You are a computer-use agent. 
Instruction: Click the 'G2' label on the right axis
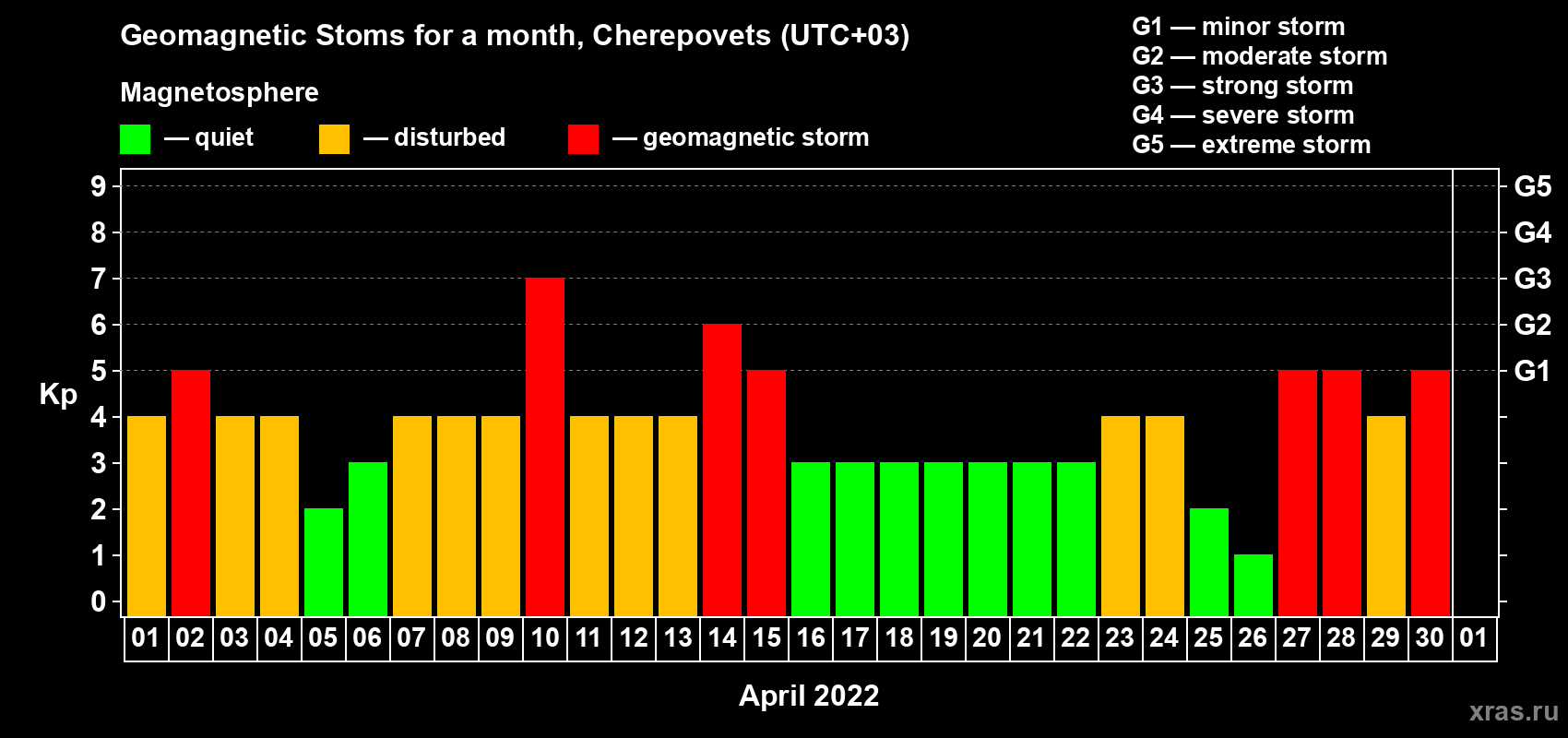[x=1533, y=325]
